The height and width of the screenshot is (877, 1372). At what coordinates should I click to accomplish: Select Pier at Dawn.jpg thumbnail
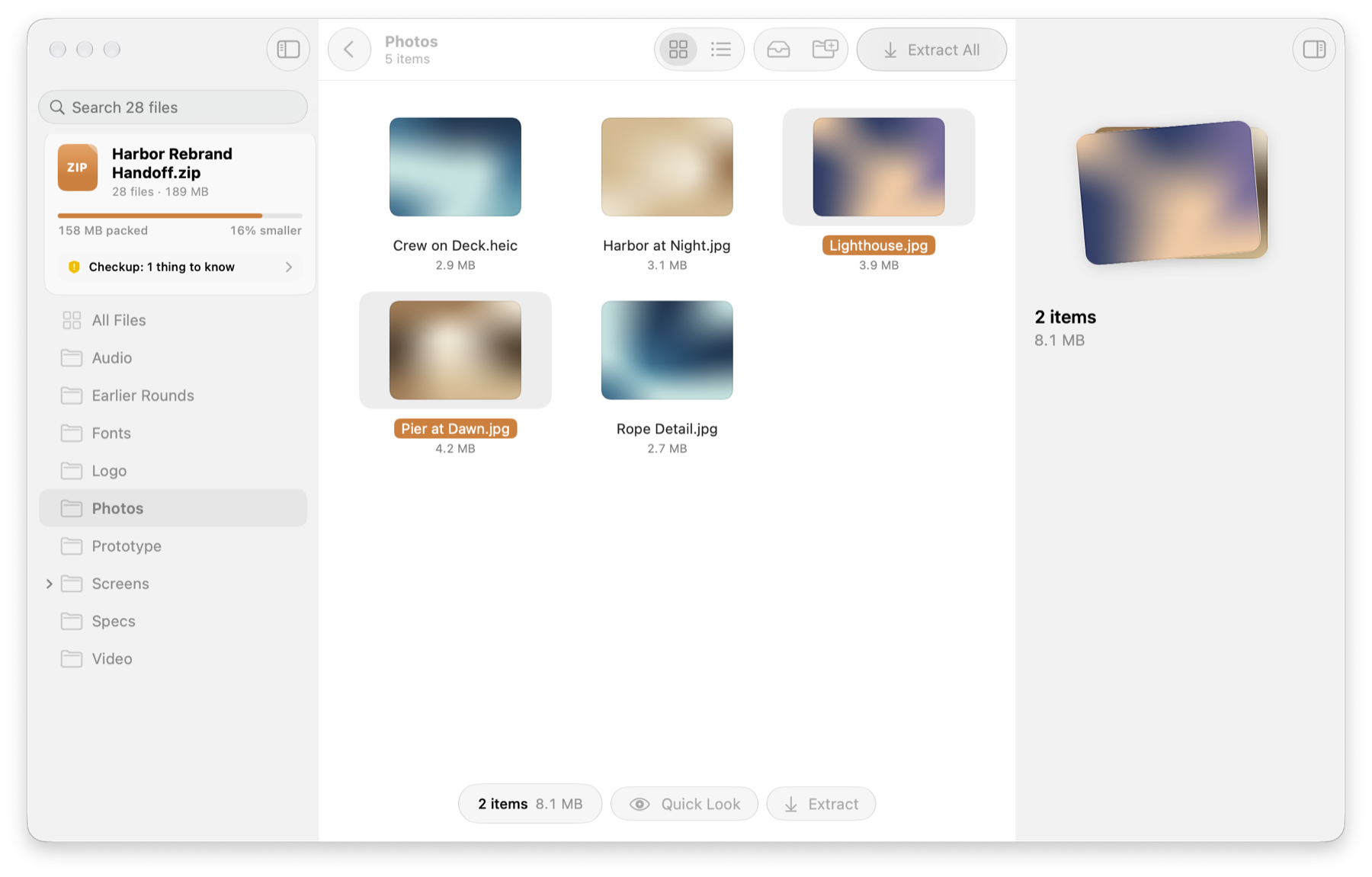tap(455, 350)
